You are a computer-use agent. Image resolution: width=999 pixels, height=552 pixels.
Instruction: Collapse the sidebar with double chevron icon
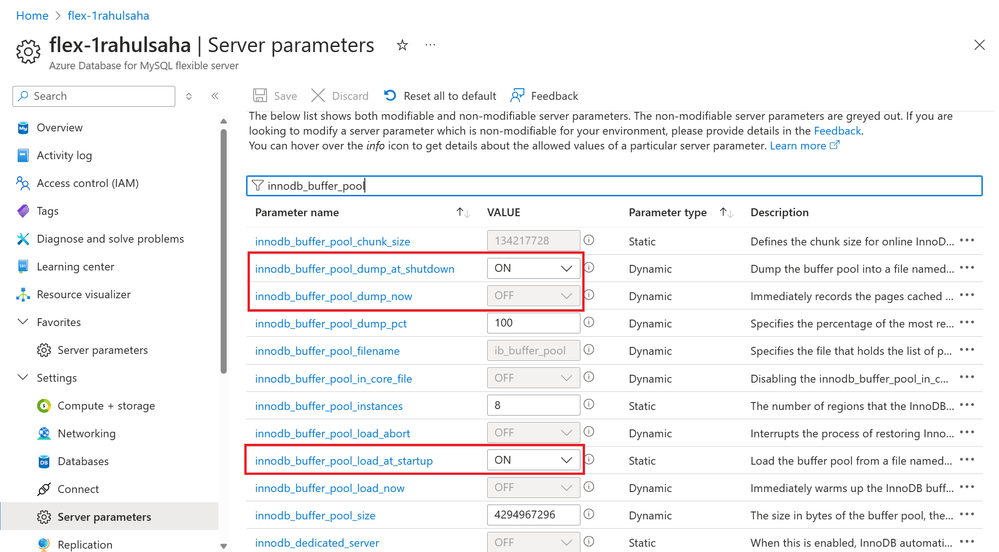click(x=215, y=96)
